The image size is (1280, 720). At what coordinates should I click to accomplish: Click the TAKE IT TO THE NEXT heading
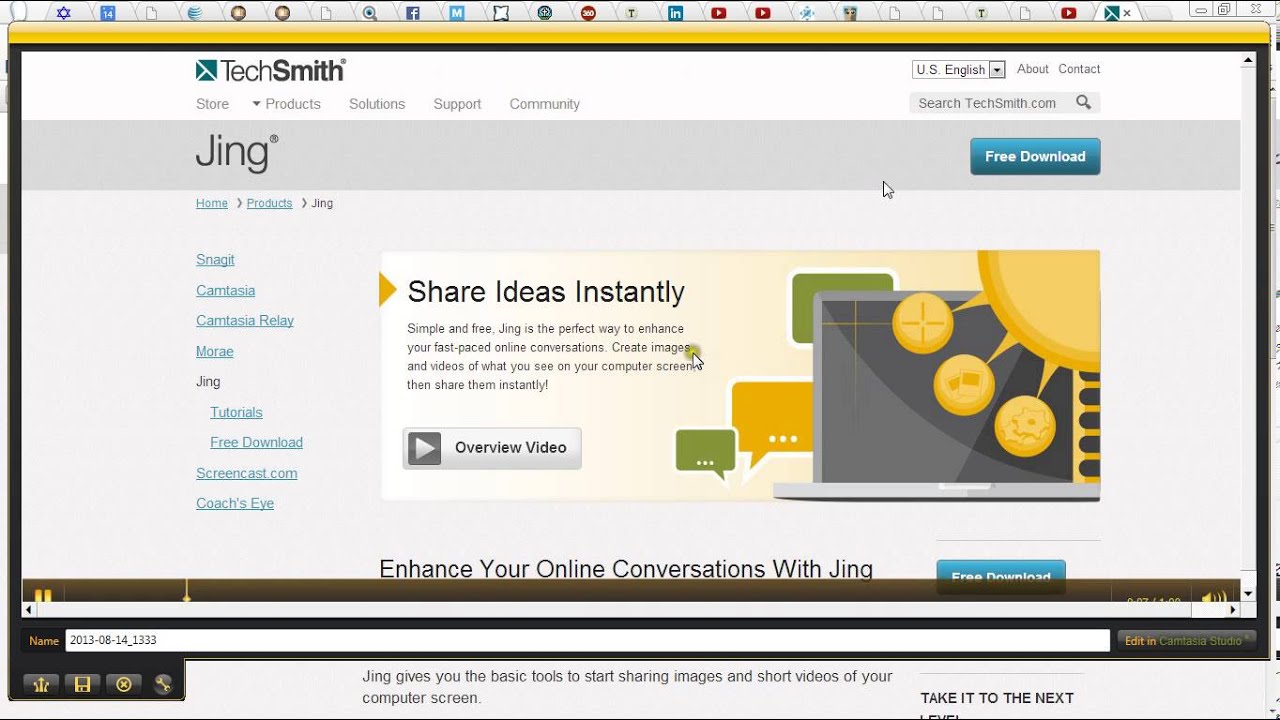997,698
